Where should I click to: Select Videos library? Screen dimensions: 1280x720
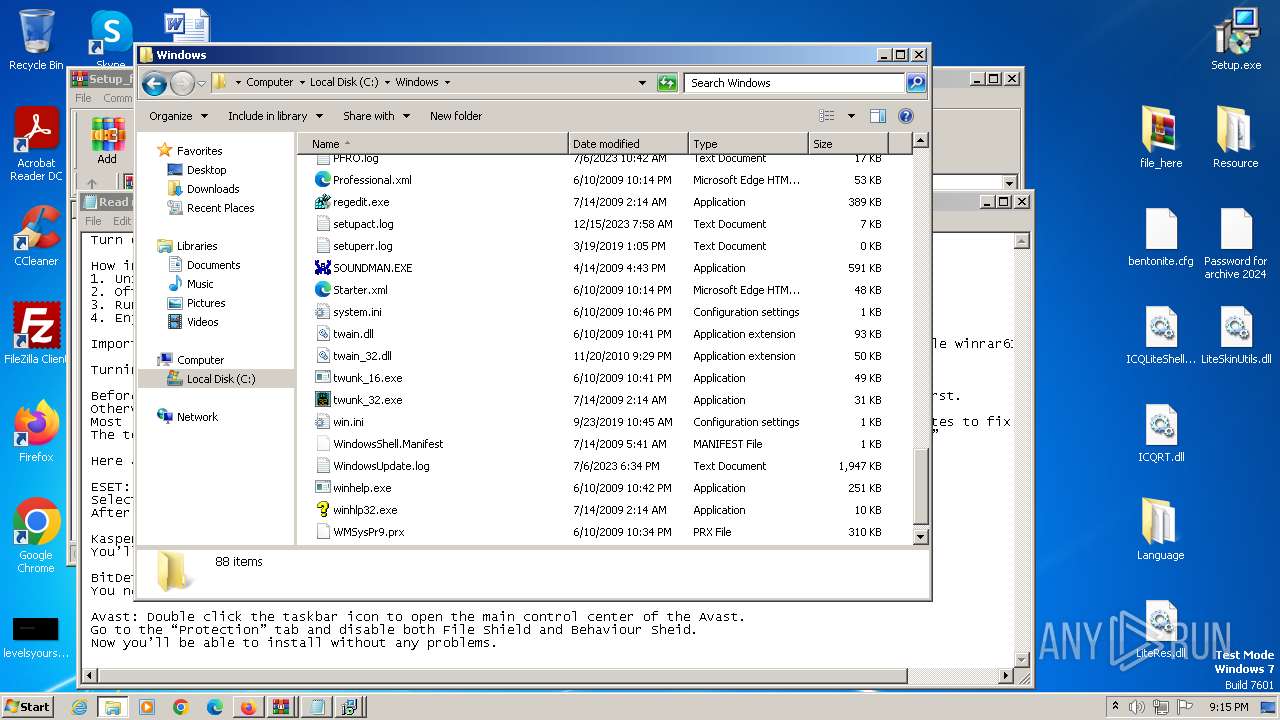point(202,322)
